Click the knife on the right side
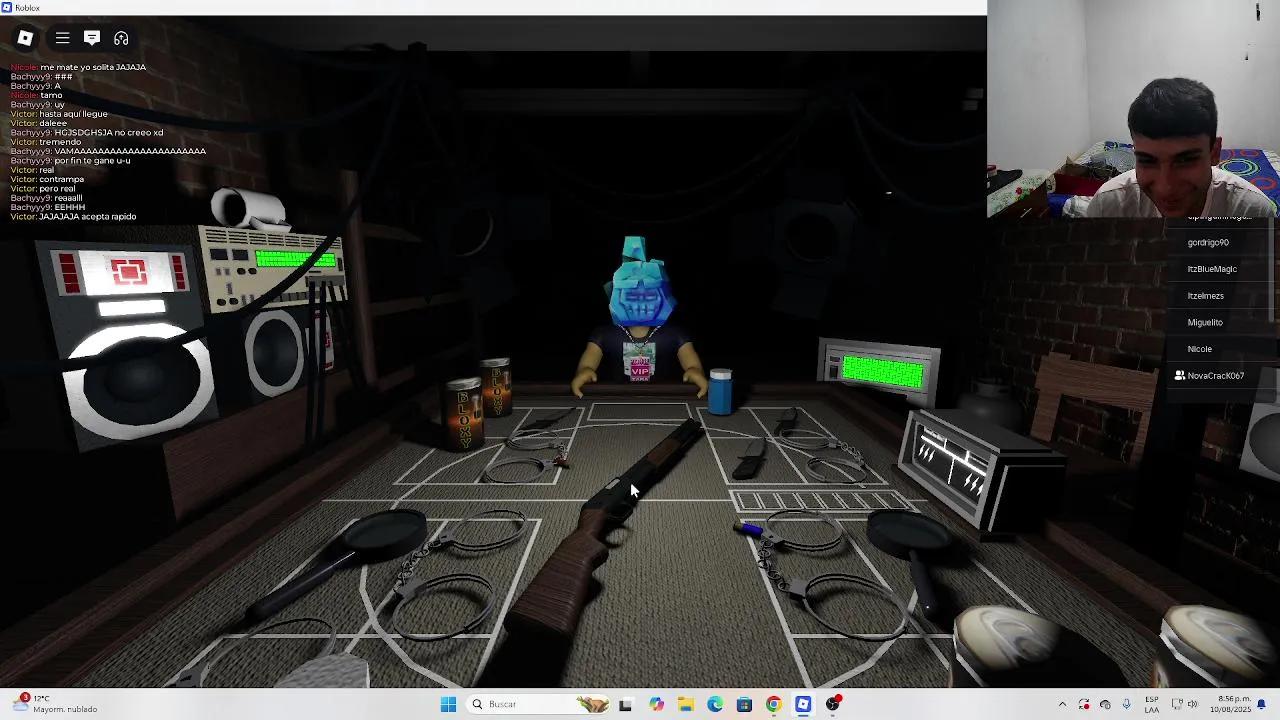The image size is (1280, 720). [750, 461]
